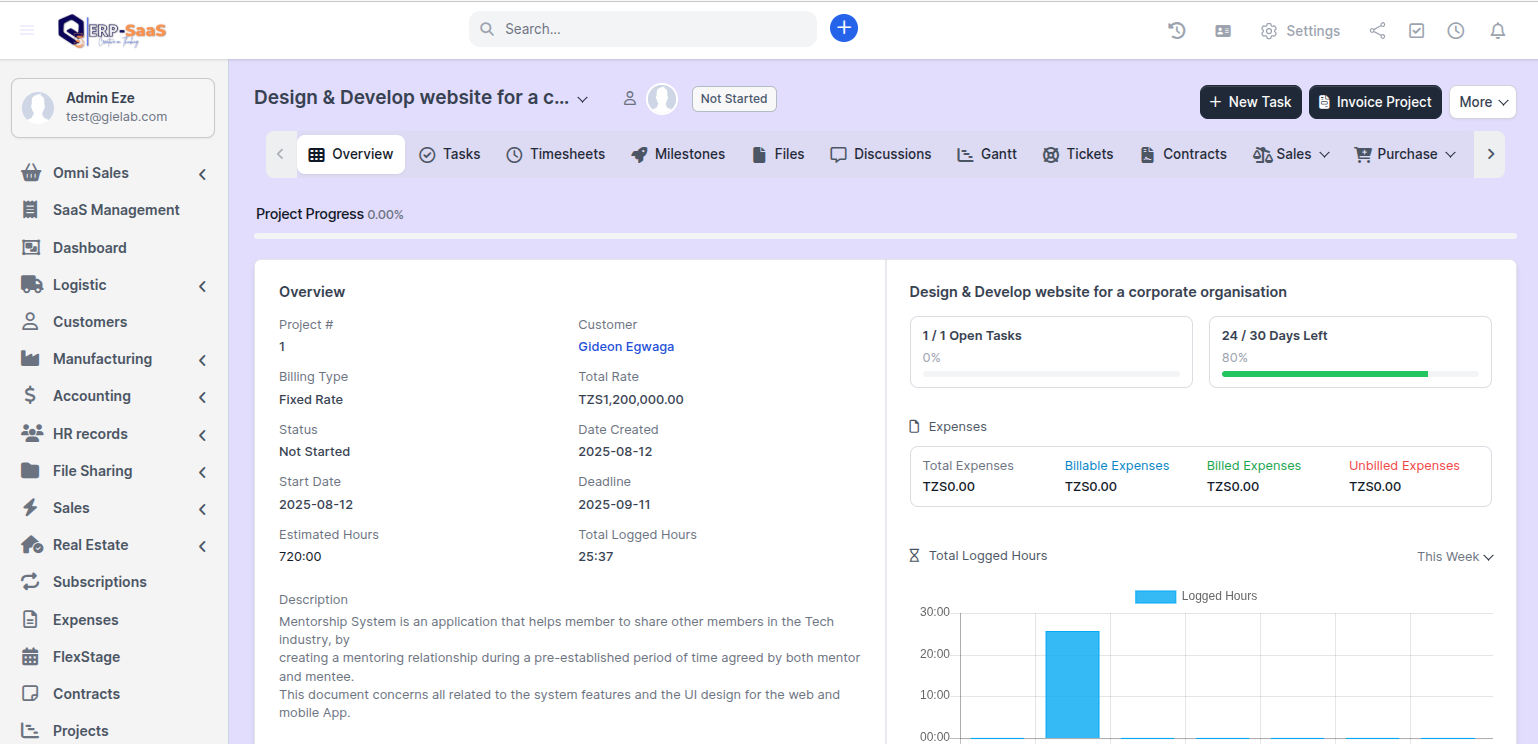Toggle Logged Hours legend in the chart
This screenshot has width=1538, height=744.
pos(1195,596)
